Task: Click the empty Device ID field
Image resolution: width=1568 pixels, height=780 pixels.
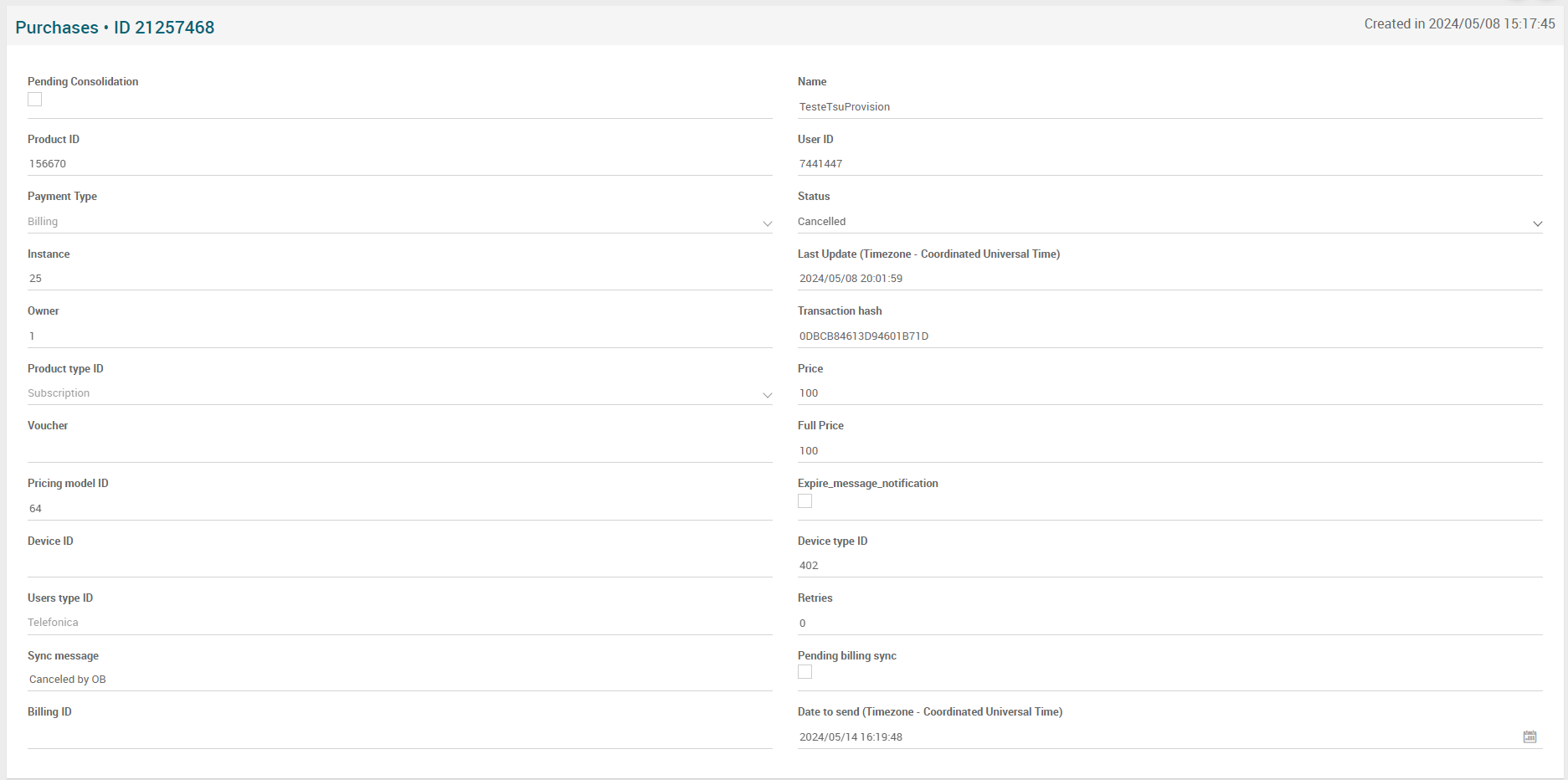Action: pos(399,565)
